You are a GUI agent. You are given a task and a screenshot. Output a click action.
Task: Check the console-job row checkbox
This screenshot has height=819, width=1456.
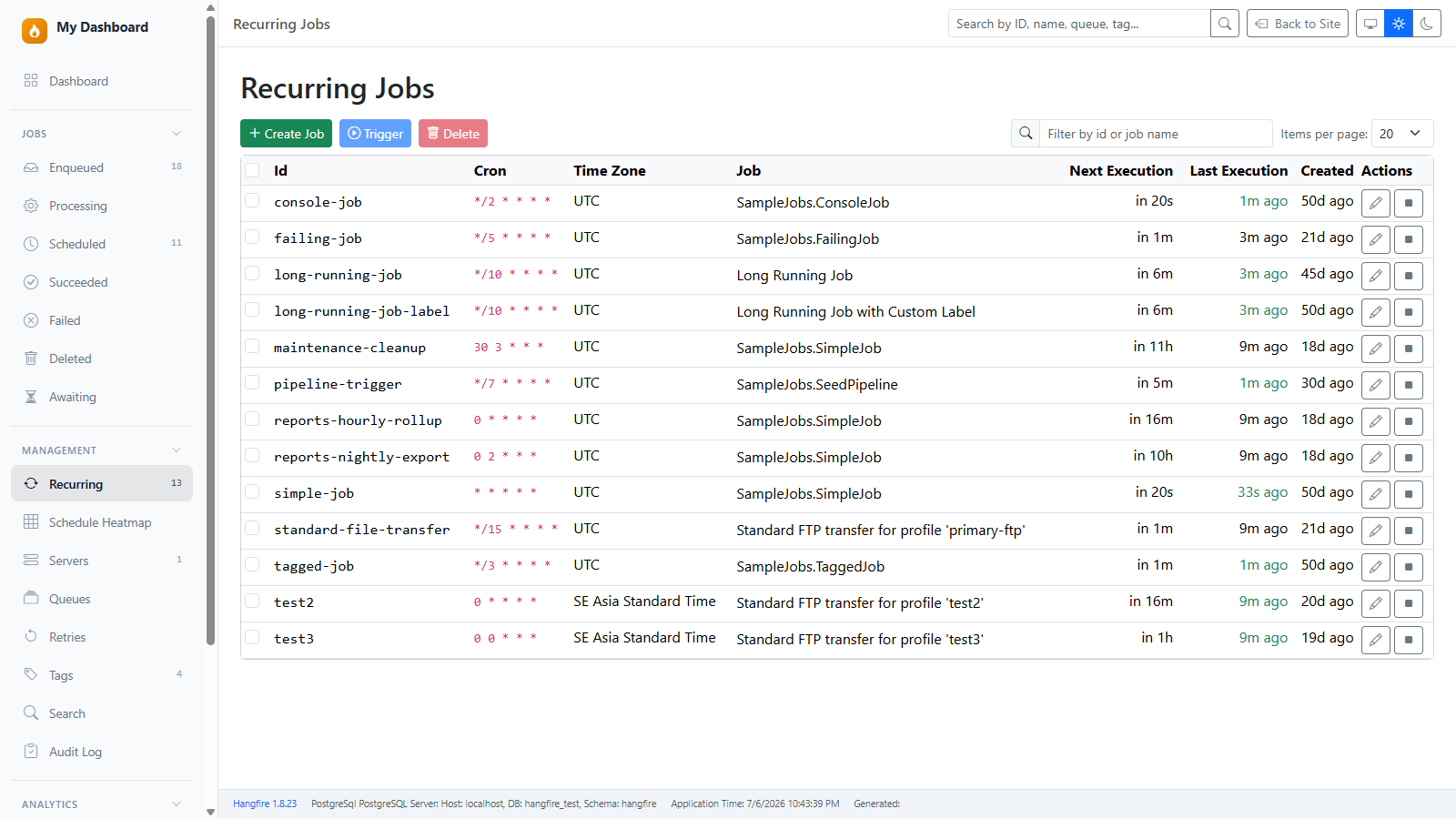tap(252, 201)
